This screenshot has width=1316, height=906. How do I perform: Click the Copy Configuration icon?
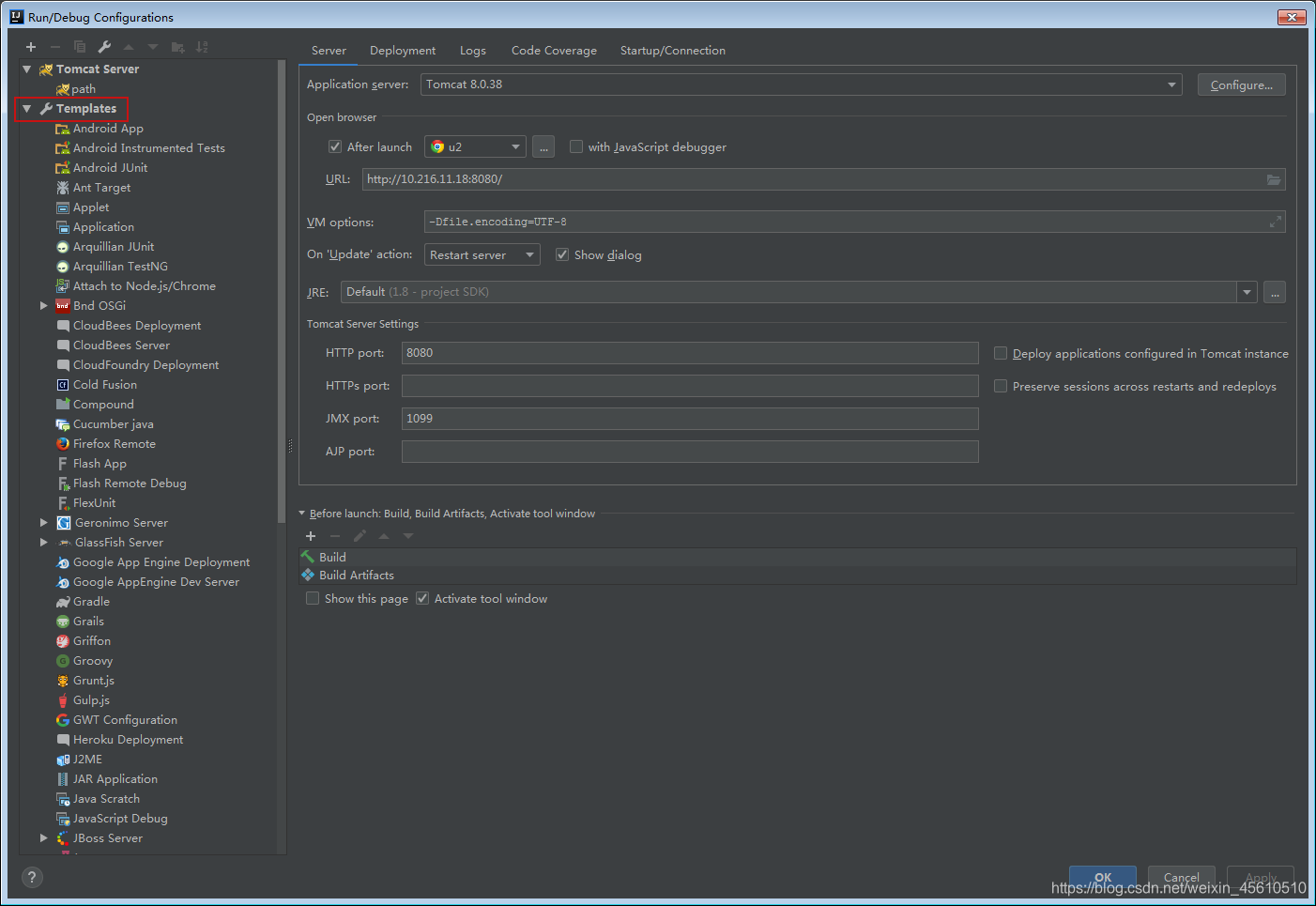(80, 47)
